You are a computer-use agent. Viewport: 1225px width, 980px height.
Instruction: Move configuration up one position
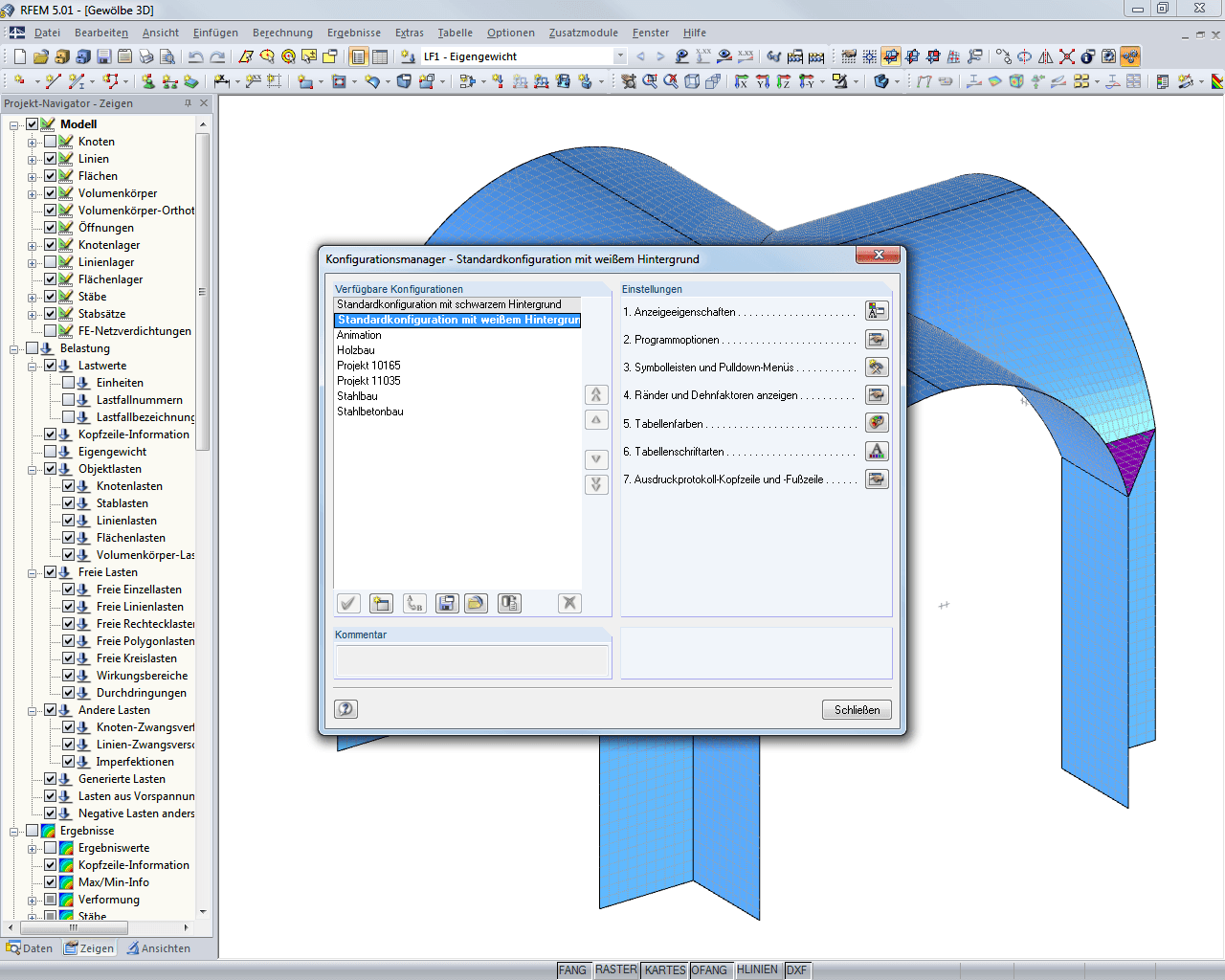tap(596, 419)
